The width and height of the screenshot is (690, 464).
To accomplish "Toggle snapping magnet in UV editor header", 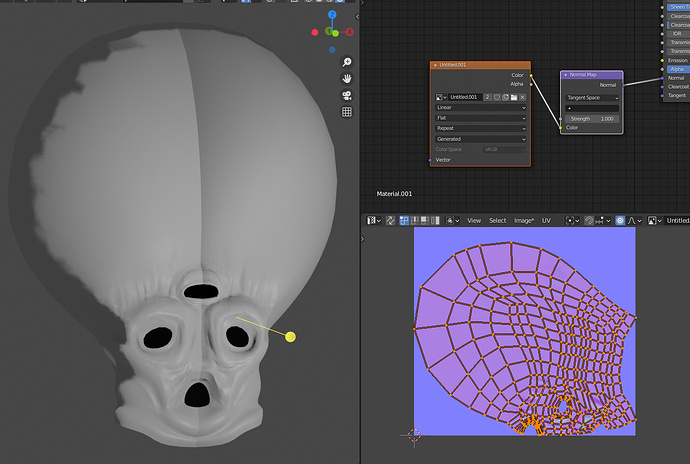I will [x=589, y=221].
